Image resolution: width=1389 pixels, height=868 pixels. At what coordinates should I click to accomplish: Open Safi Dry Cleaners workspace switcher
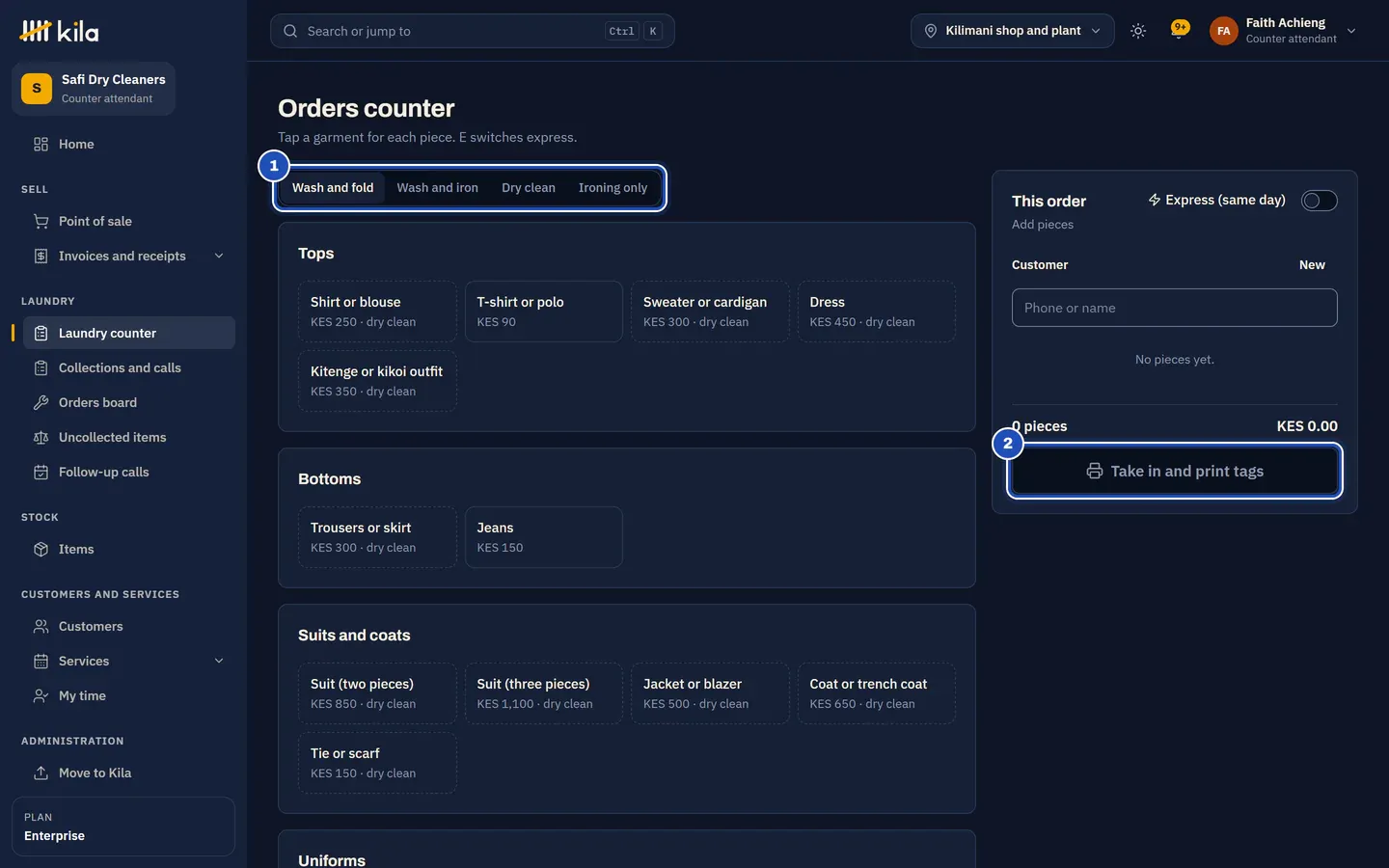click(94, 89)
